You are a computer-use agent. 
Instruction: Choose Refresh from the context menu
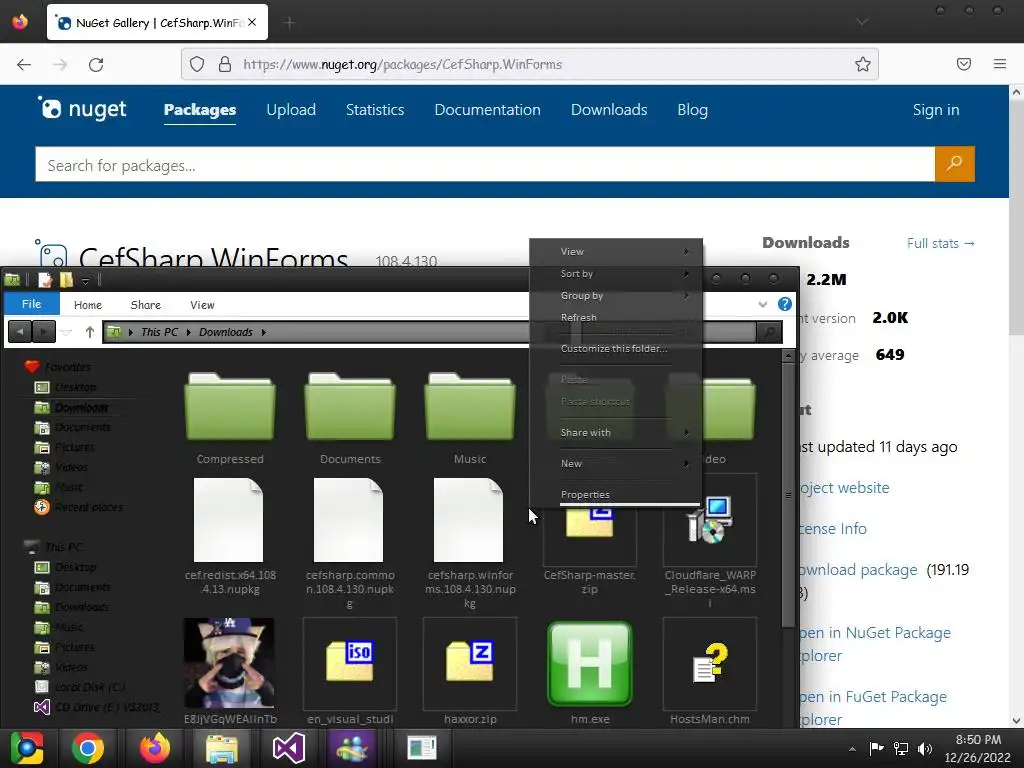click(616, 317)
